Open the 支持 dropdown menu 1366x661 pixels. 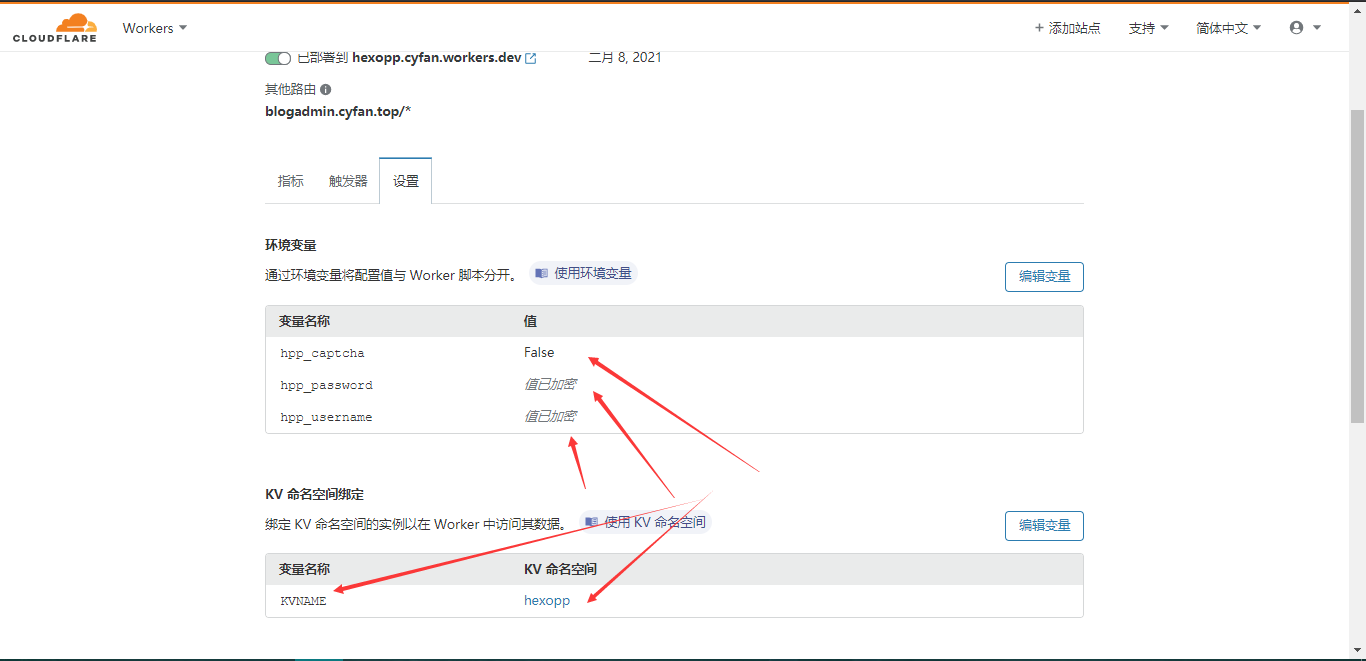[1148, 28]
